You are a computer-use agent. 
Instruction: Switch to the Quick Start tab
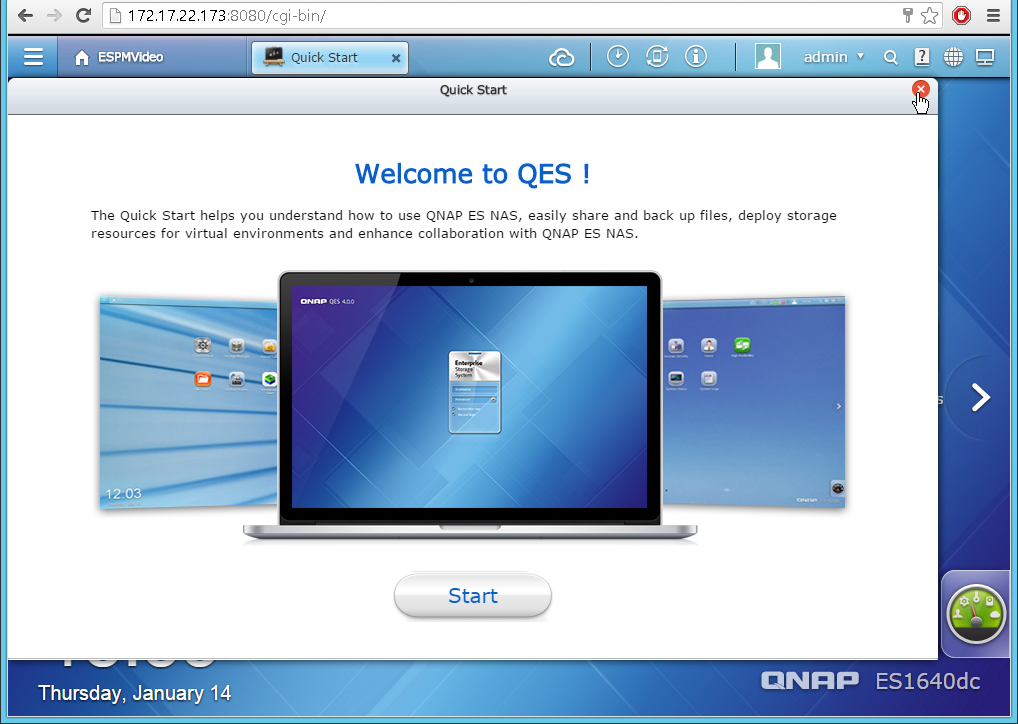[323, 58]
